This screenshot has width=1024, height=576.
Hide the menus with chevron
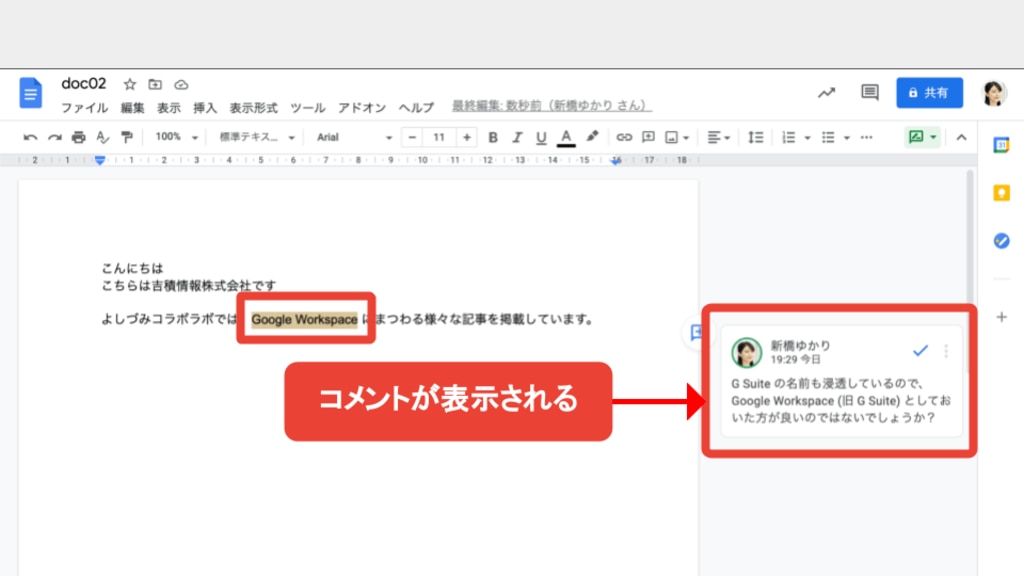point(961,137)
